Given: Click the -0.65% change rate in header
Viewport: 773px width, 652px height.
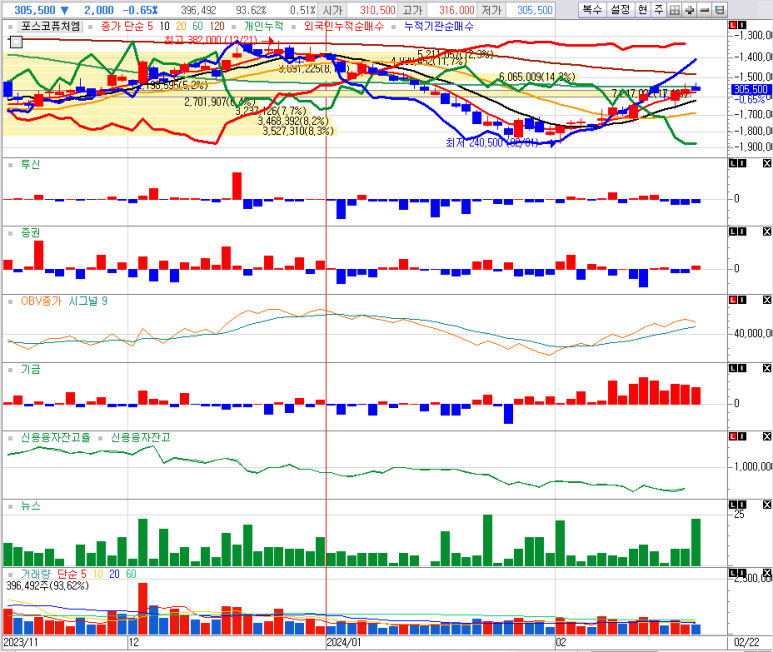Looking at the screenshot, I should [141, 10].
